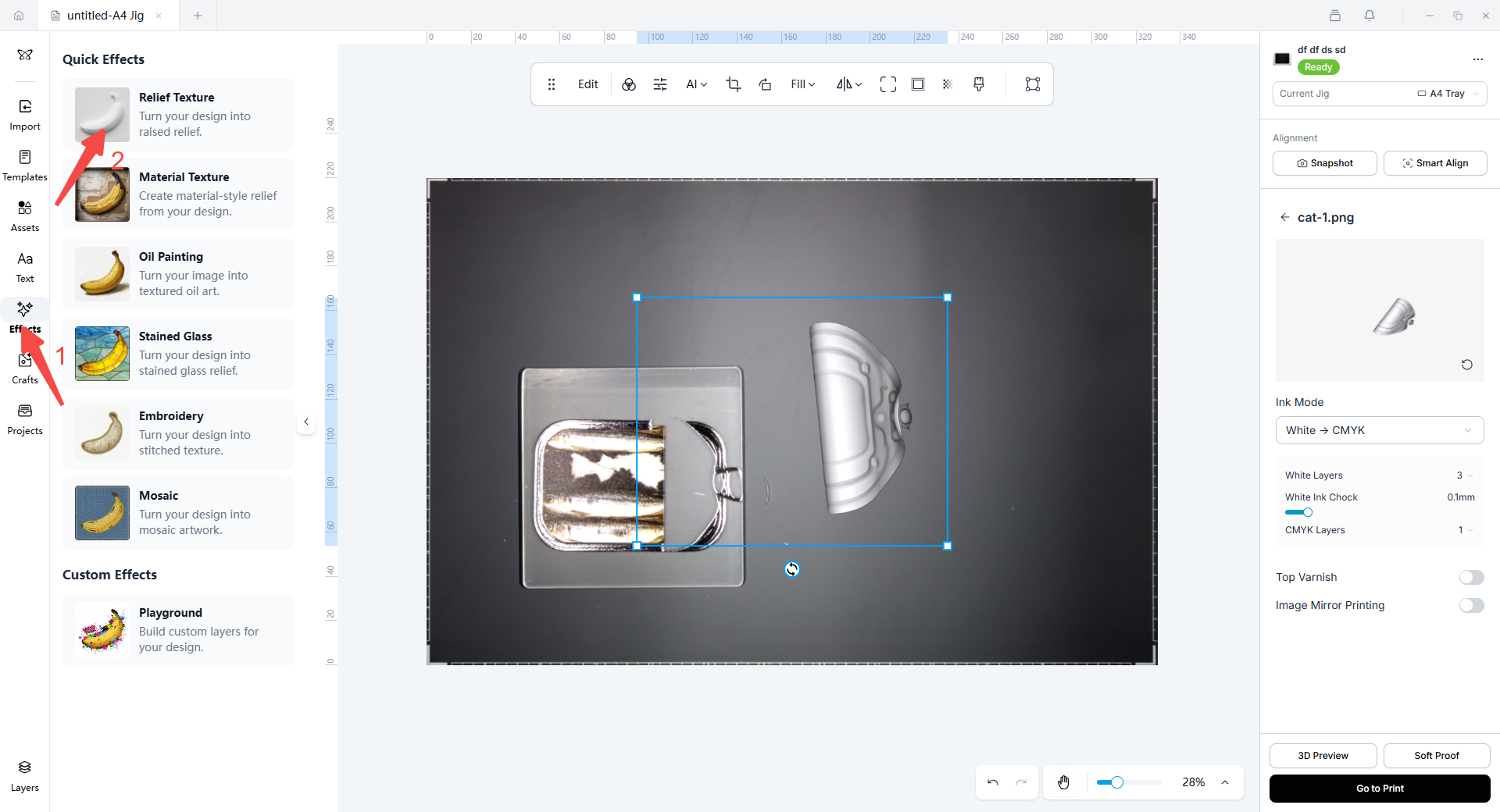Open the Current Jig A4 Tray dropdown
This screenshot has height=812, width=1500.
point(1380,94)
